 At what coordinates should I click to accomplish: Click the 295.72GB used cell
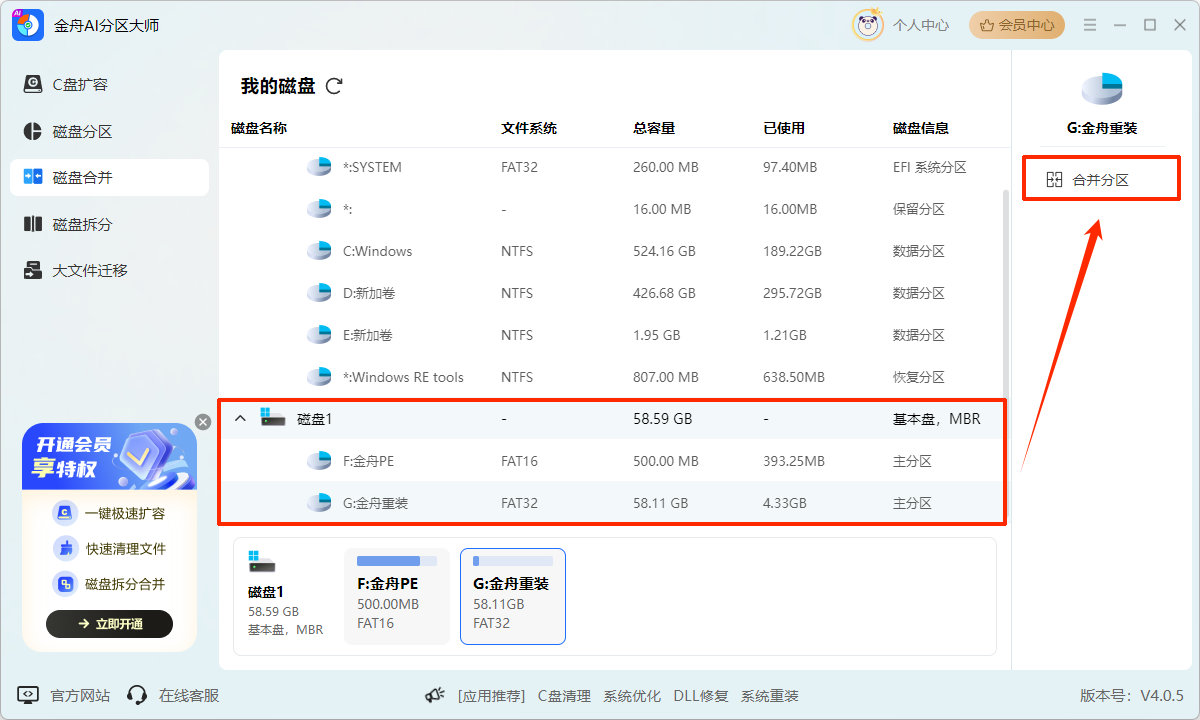click(792, 293)
